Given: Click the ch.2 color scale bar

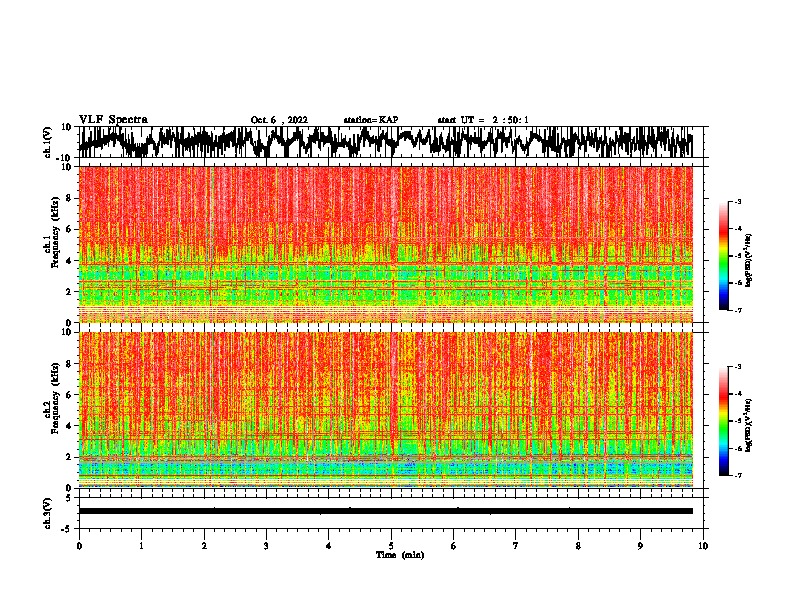Looking at the screenshot, I should pos(724,421).
